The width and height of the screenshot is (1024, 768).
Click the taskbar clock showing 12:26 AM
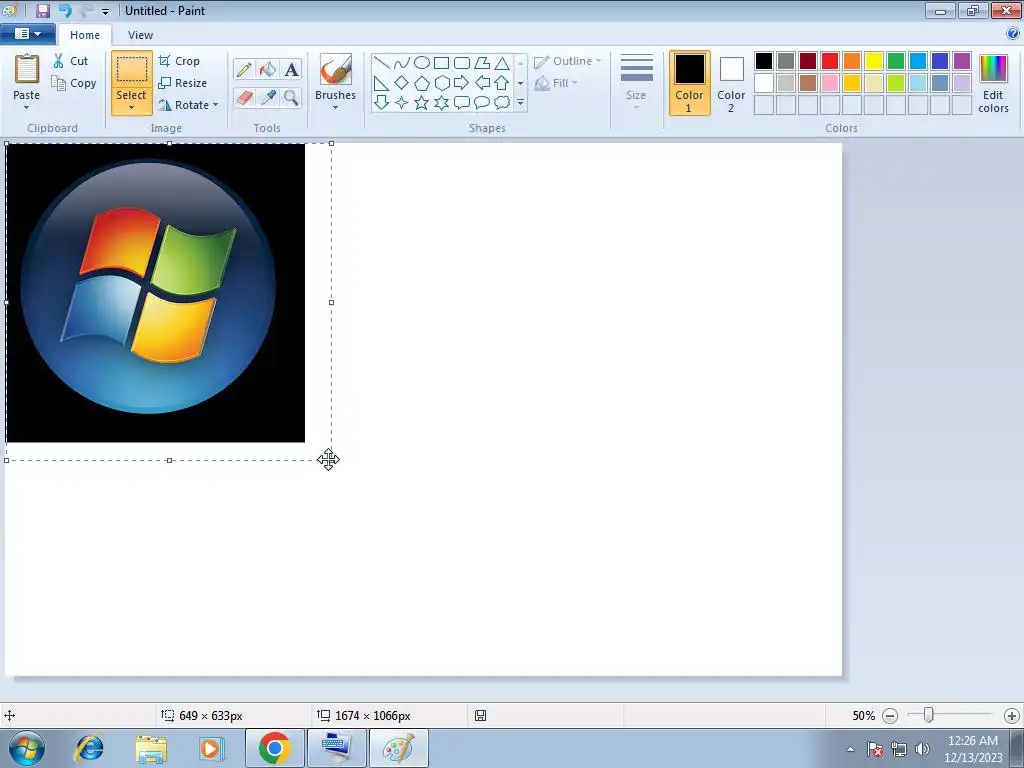click(x=972, y=741)
